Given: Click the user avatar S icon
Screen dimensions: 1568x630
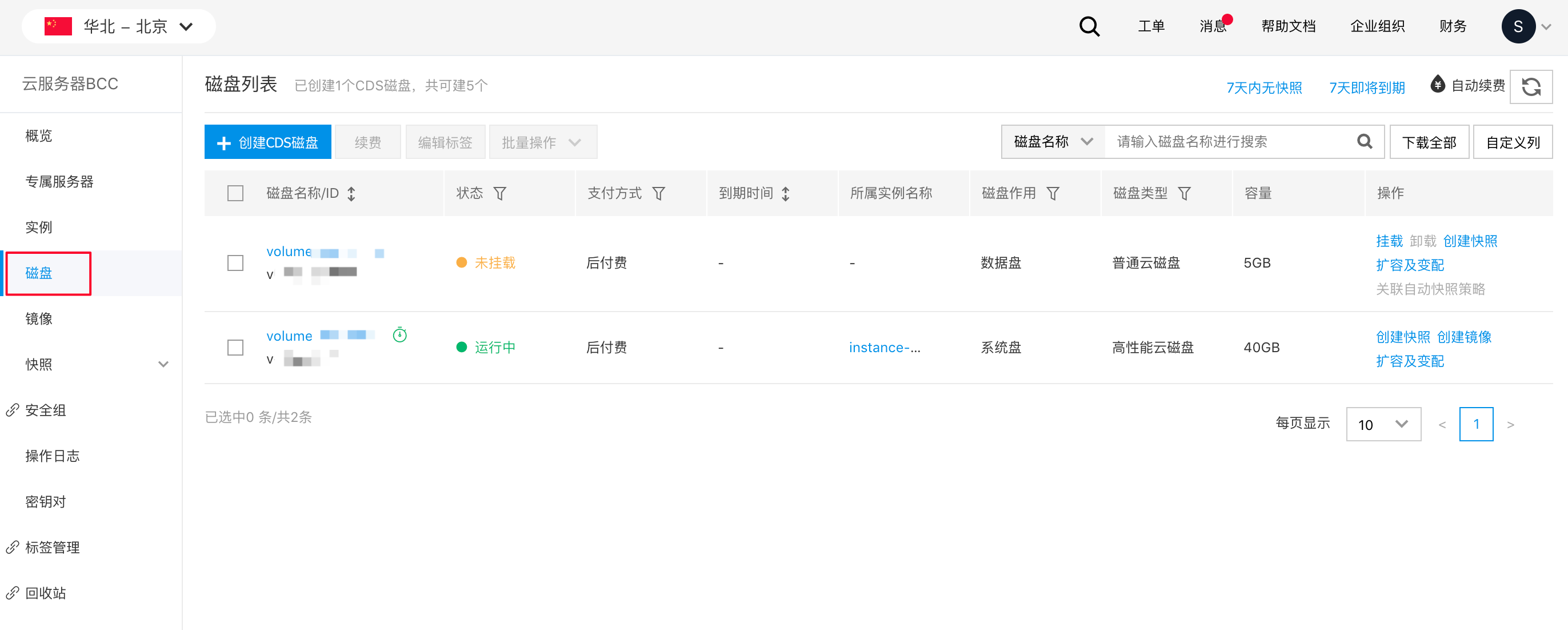Looking at the screenshot, I should (1518, 26).
